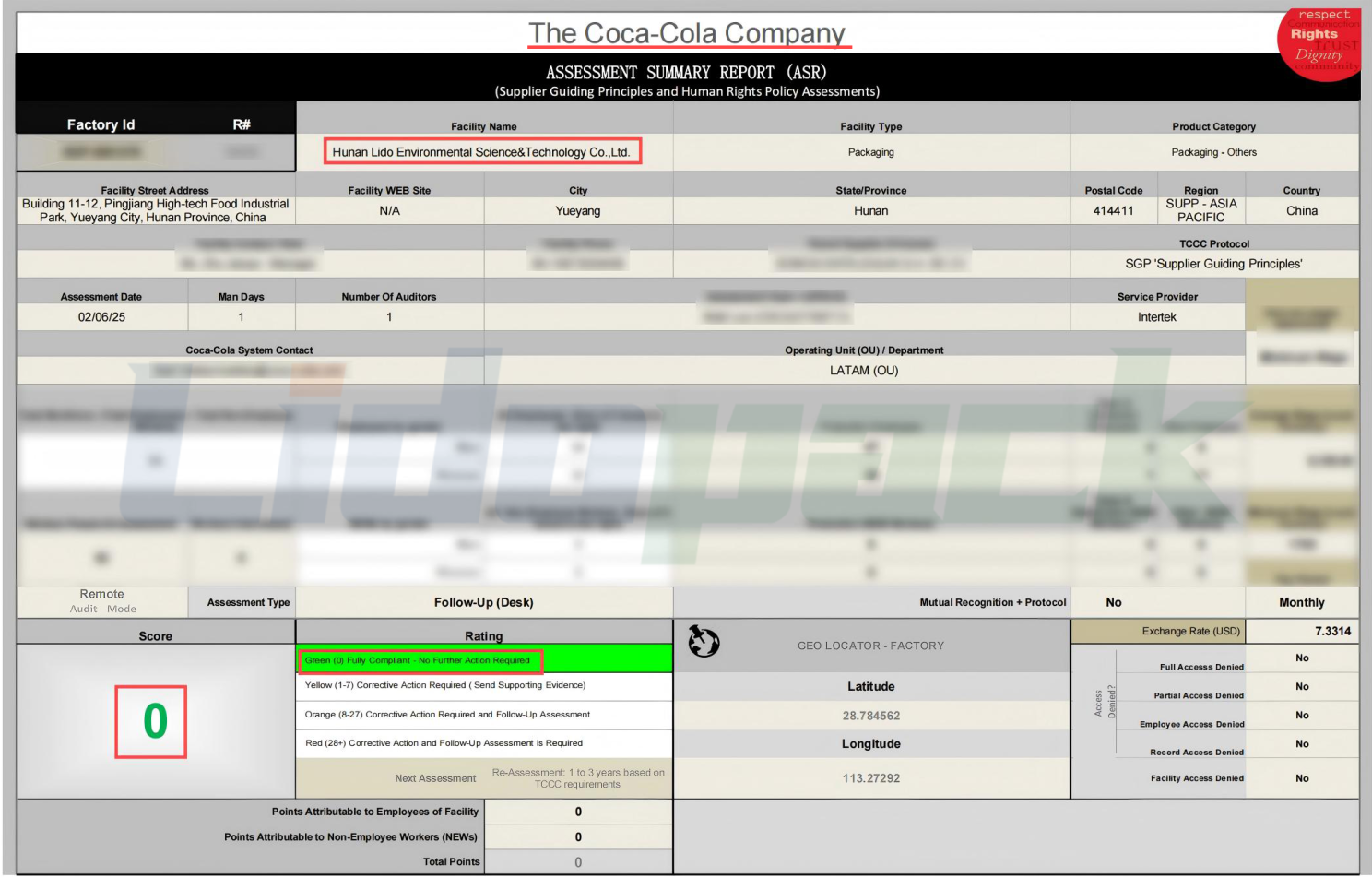Click the 'ASSESSMENT SUMMARY REPORT (ASR)' heading

click(687, 72)
